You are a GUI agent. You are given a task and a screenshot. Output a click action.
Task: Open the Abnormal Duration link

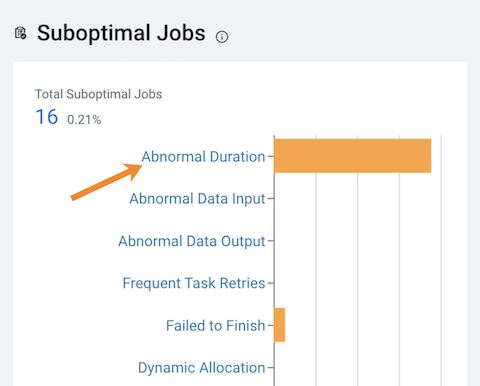[x=203, y=157]
